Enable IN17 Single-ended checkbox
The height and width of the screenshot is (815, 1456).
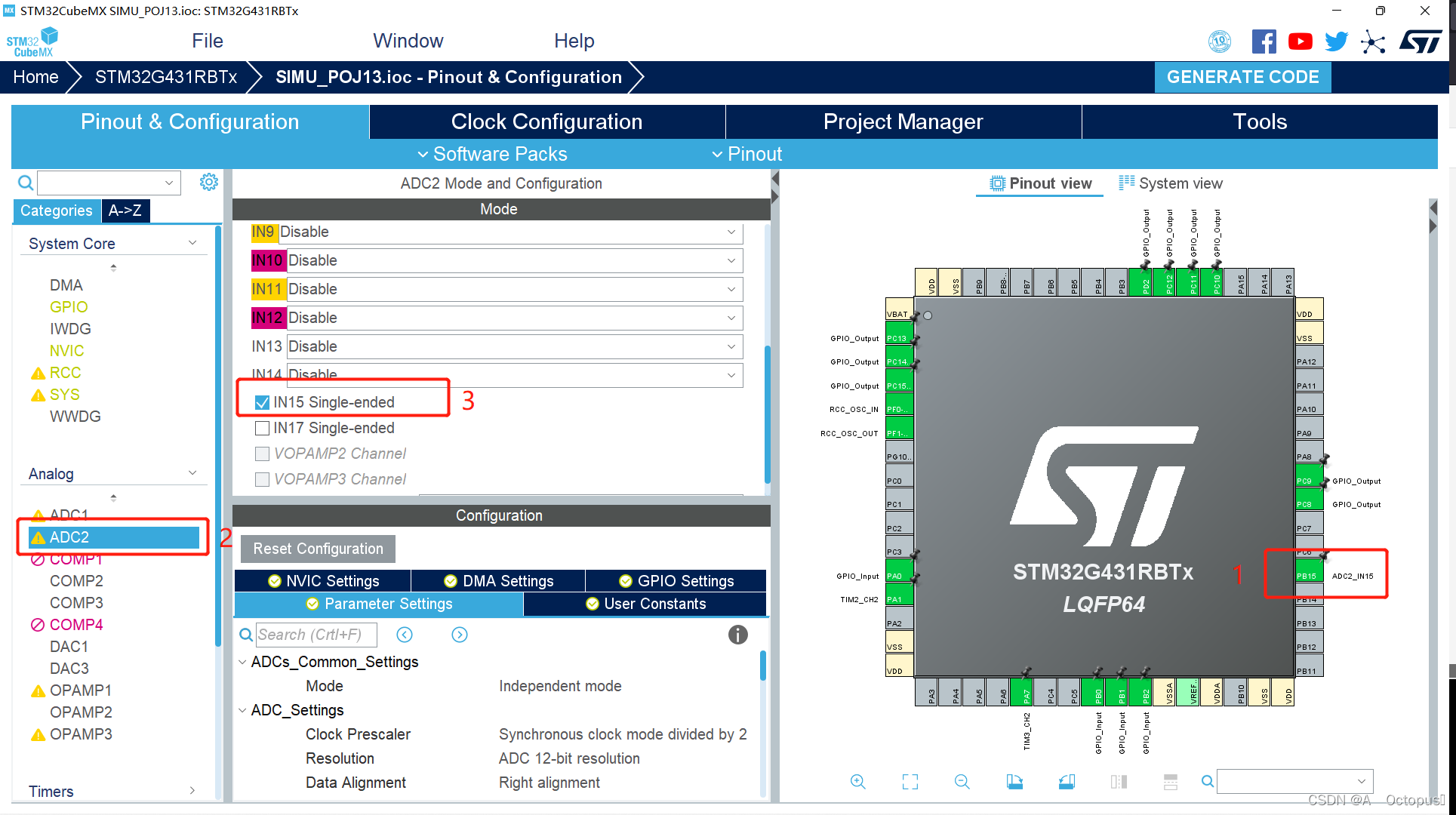click(262, 428)
